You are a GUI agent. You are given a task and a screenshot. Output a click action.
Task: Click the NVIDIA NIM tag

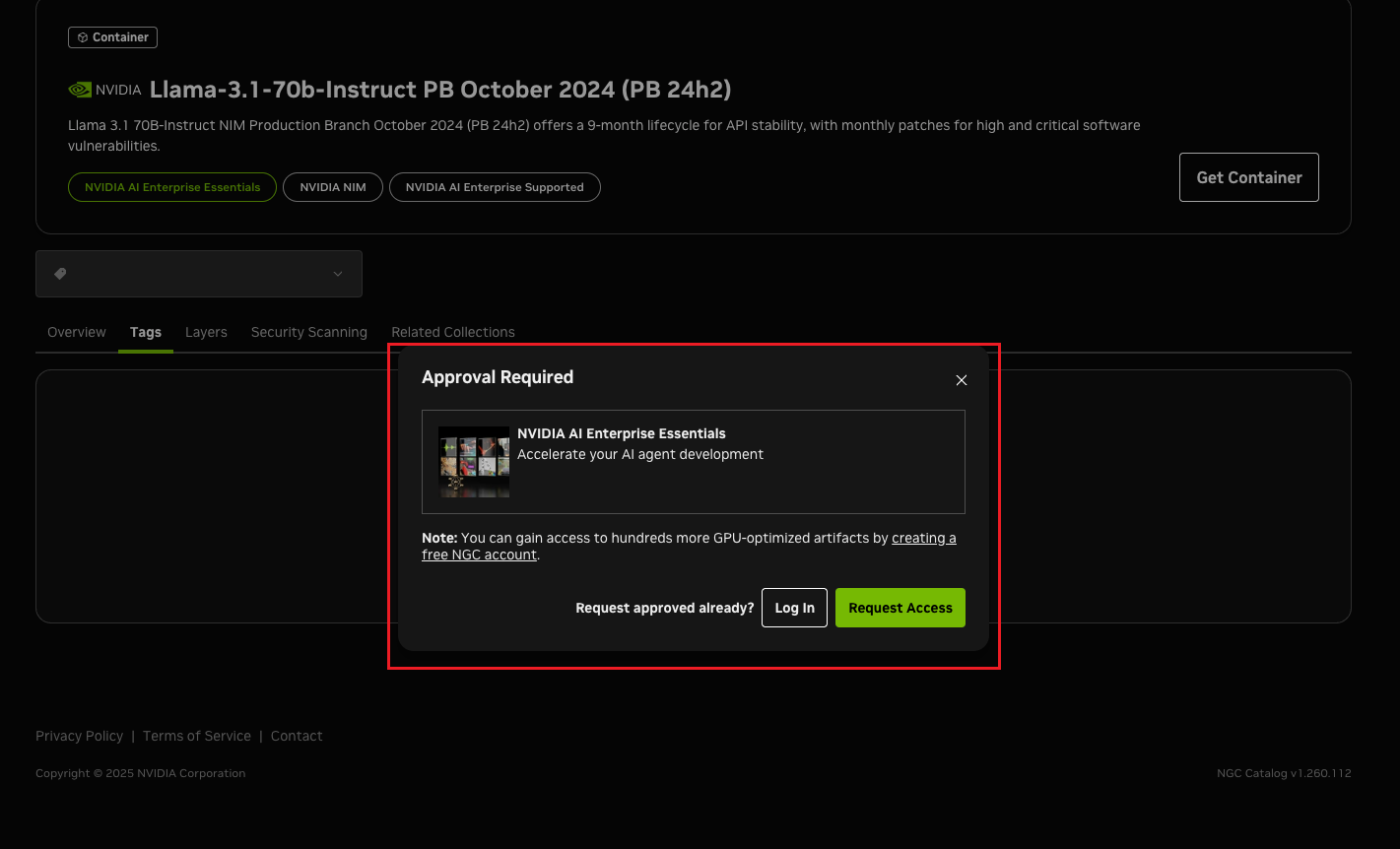(x=333, y=187)
